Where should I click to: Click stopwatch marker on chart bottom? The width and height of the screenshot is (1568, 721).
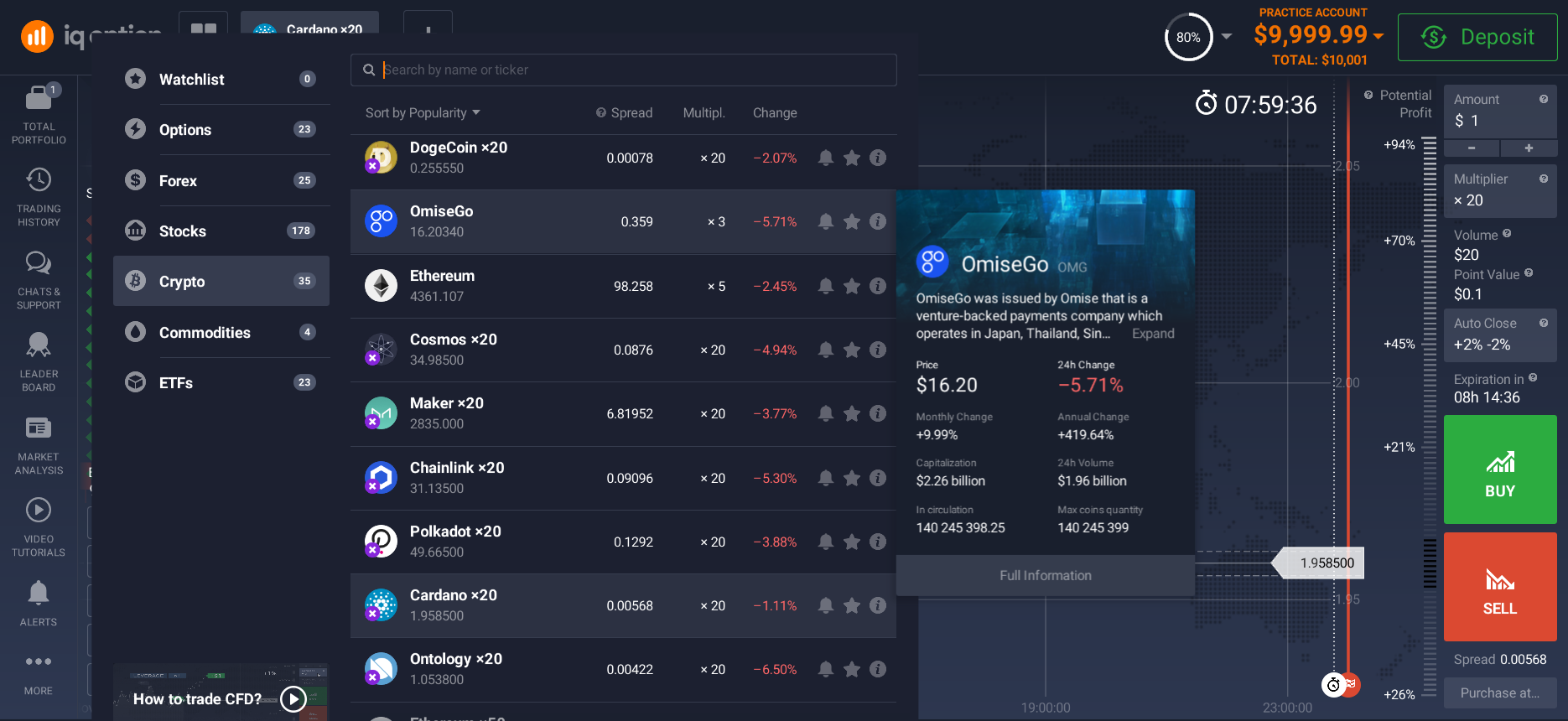[1333, 685]
